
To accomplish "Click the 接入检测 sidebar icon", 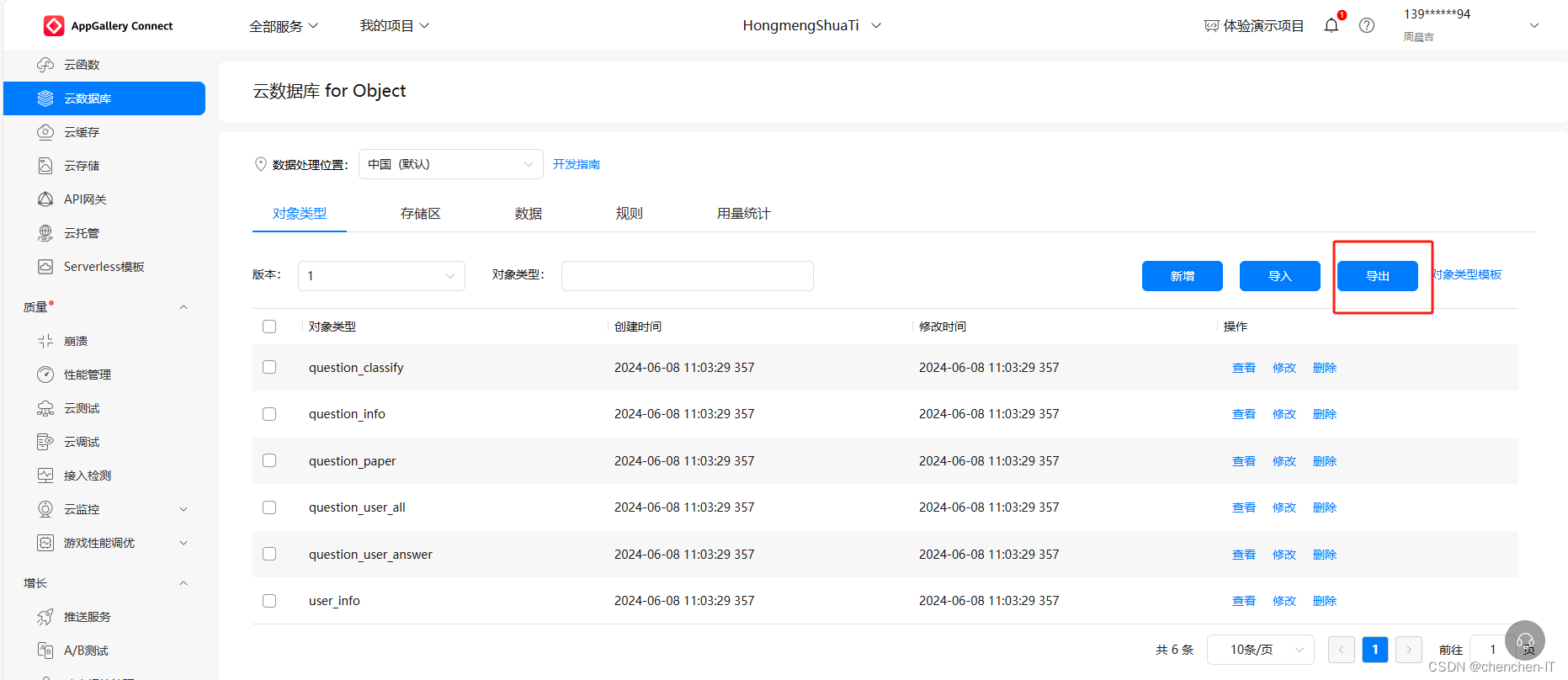I will click(x=45, y=475).
